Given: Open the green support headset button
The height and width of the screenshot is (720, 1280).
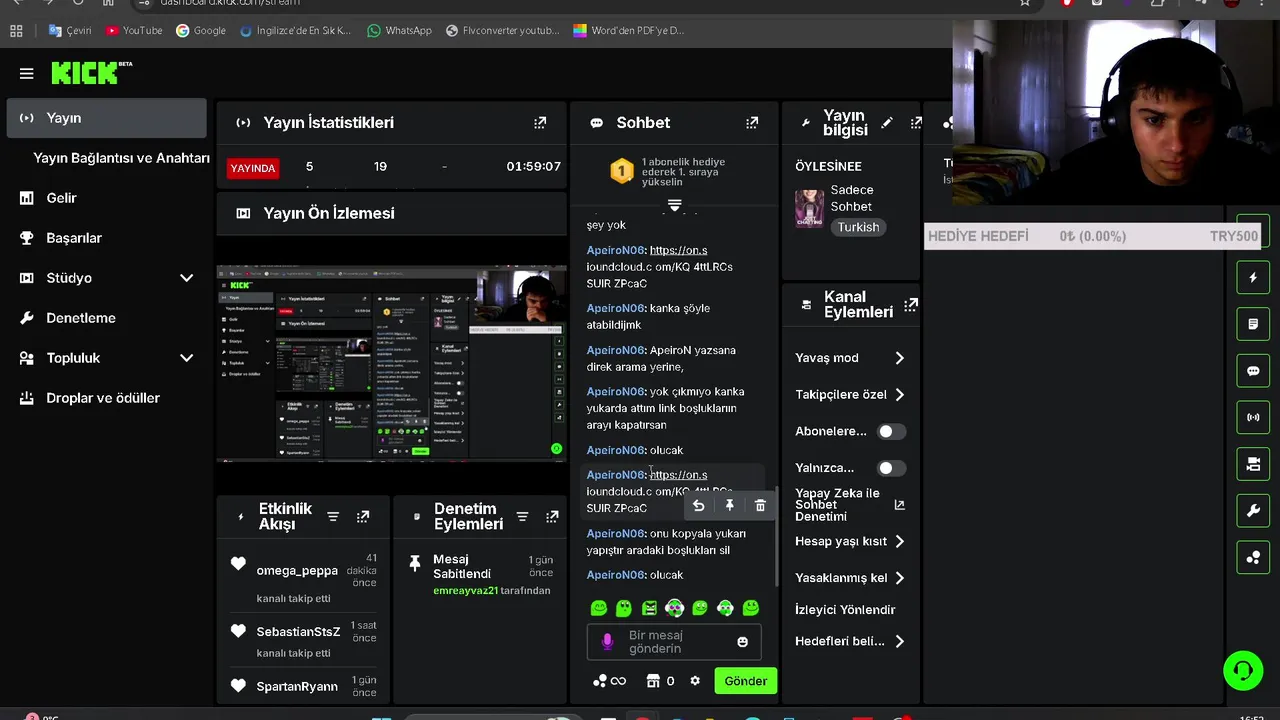Looking at the screenshot, I should (1243, 670).
